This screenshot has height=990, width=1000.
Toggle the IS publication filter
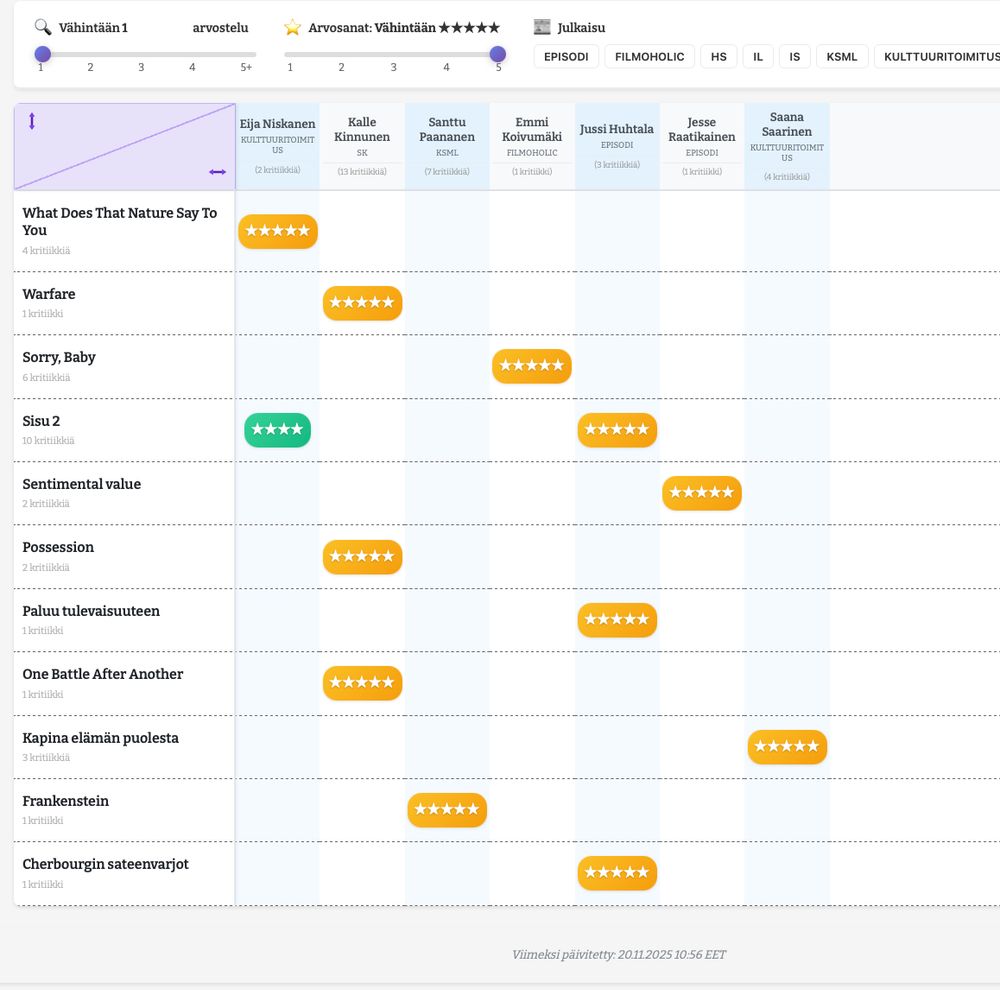tap(795, 57)
